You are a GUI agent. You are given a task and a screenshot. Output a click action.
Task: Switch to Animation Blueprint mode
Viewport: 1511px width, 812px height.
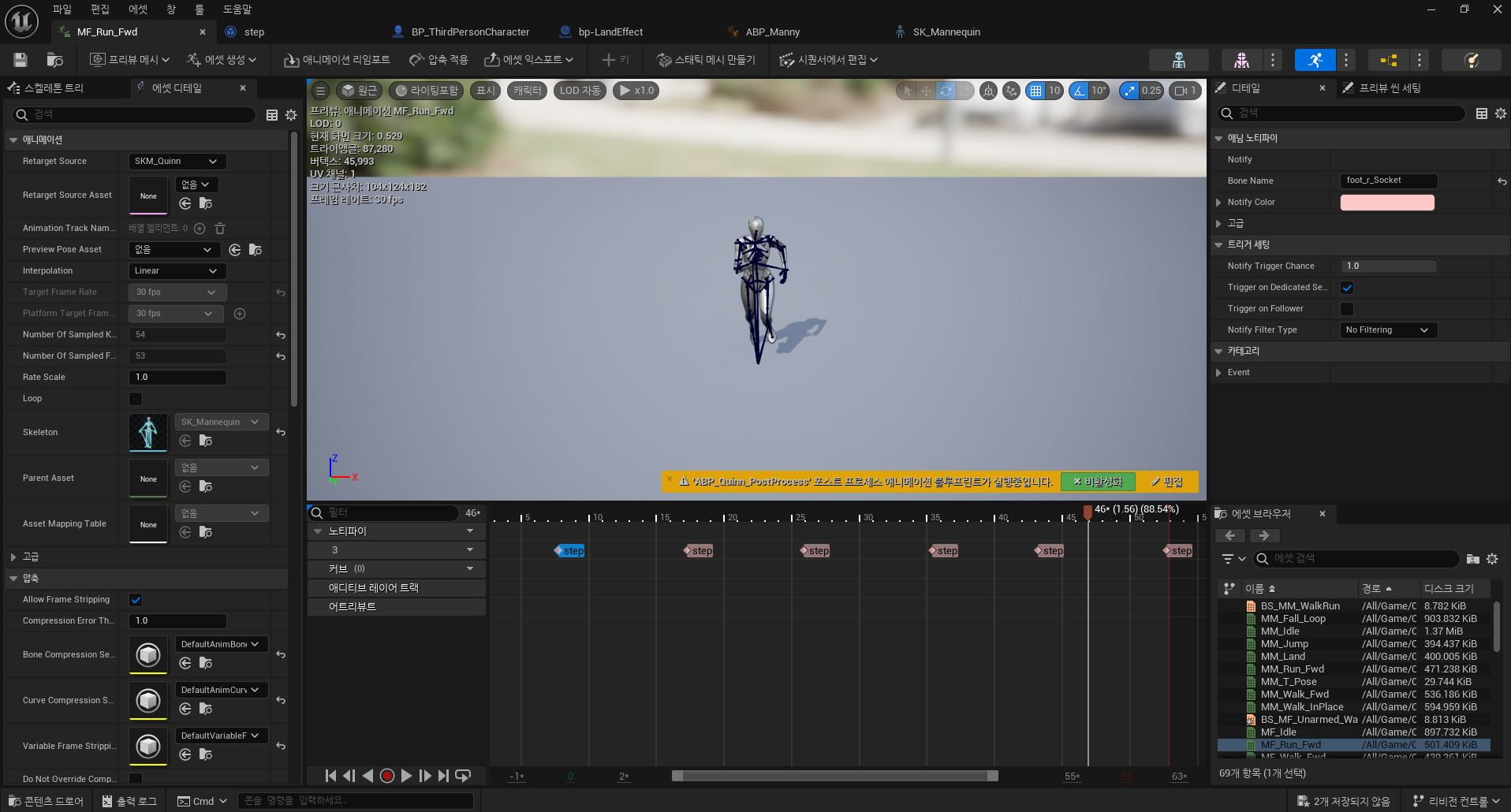1388,60
